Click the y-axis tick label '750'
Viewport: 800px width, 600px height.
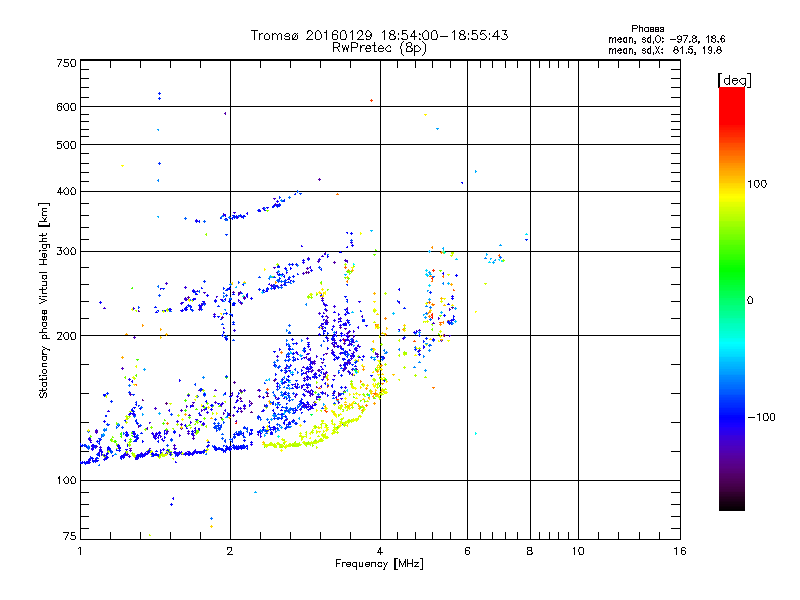pos(66,63)
